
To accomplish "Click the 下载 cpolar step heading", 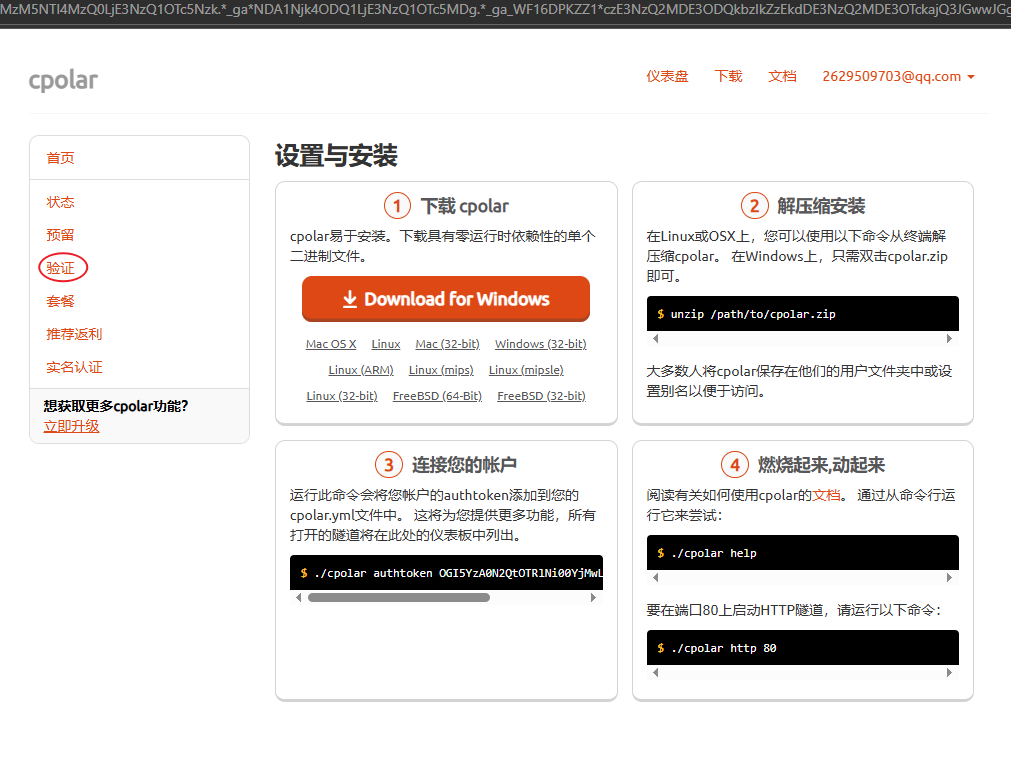I will tap(465, 206).
